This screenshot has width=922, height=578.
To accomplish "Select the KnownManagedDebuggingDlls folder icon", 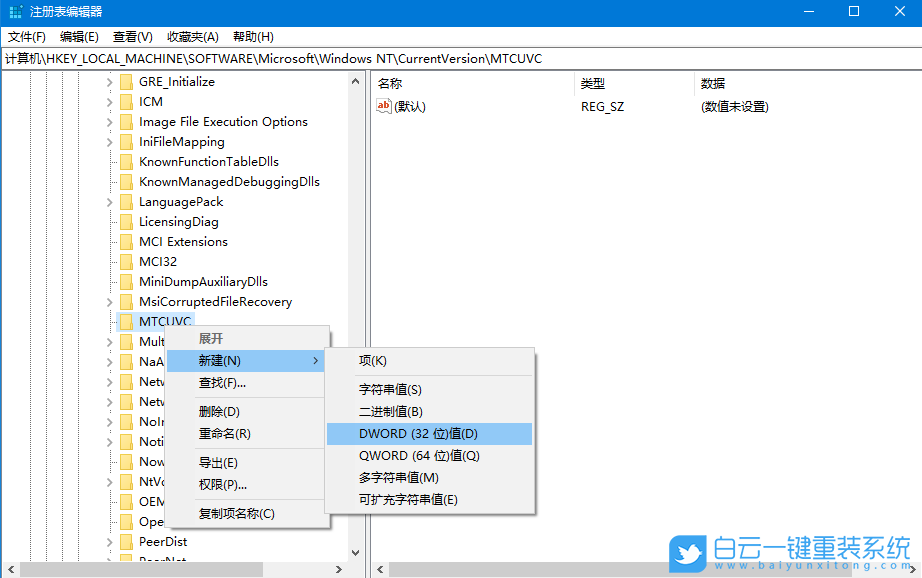I will pyautogui.click(x=126, y=181).
